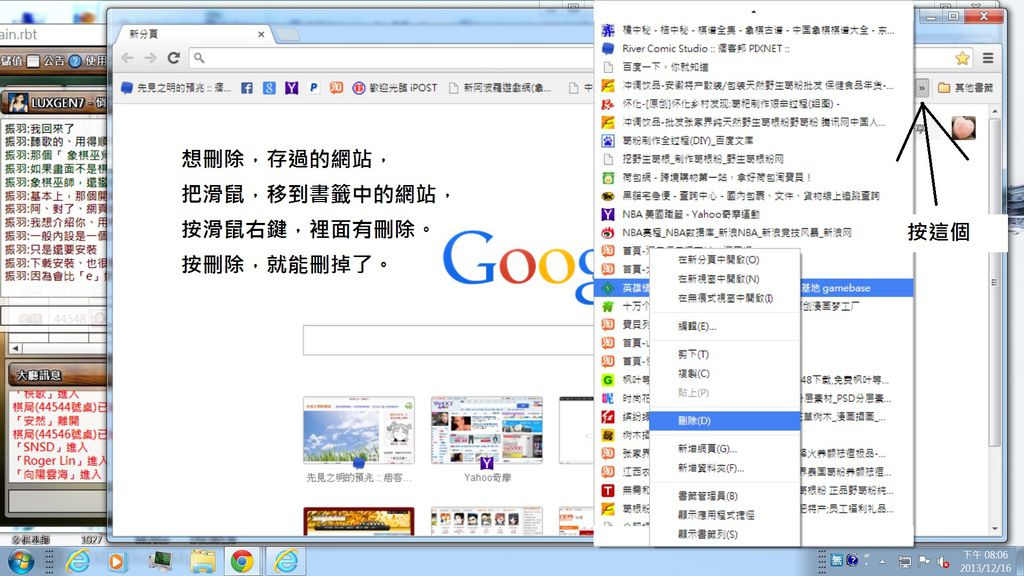1024x576 pixels.
Task: Expand the bookmarks overflow chevron »
Action: click(x=921, y=88)
